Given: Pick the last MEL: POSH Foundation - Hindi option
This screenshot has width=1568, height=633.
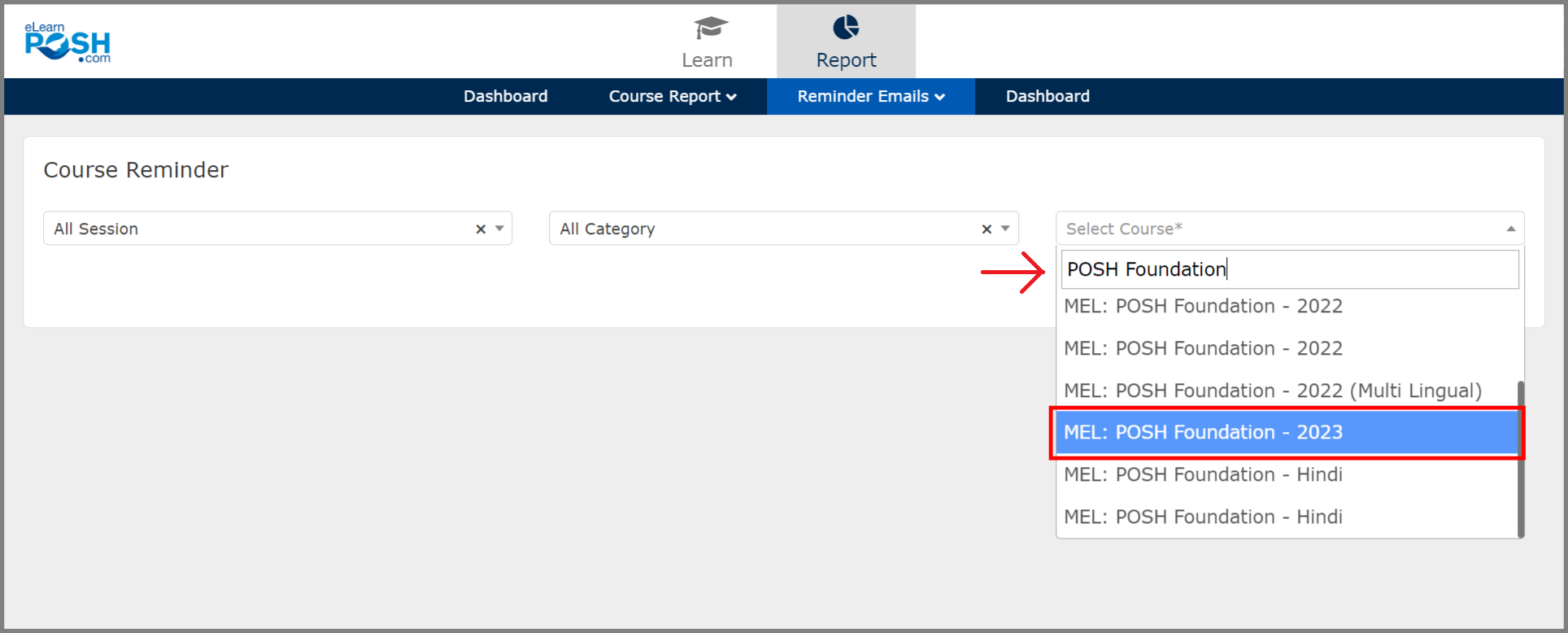Looking at the screenshot, I should click(x=1203, y=517).
